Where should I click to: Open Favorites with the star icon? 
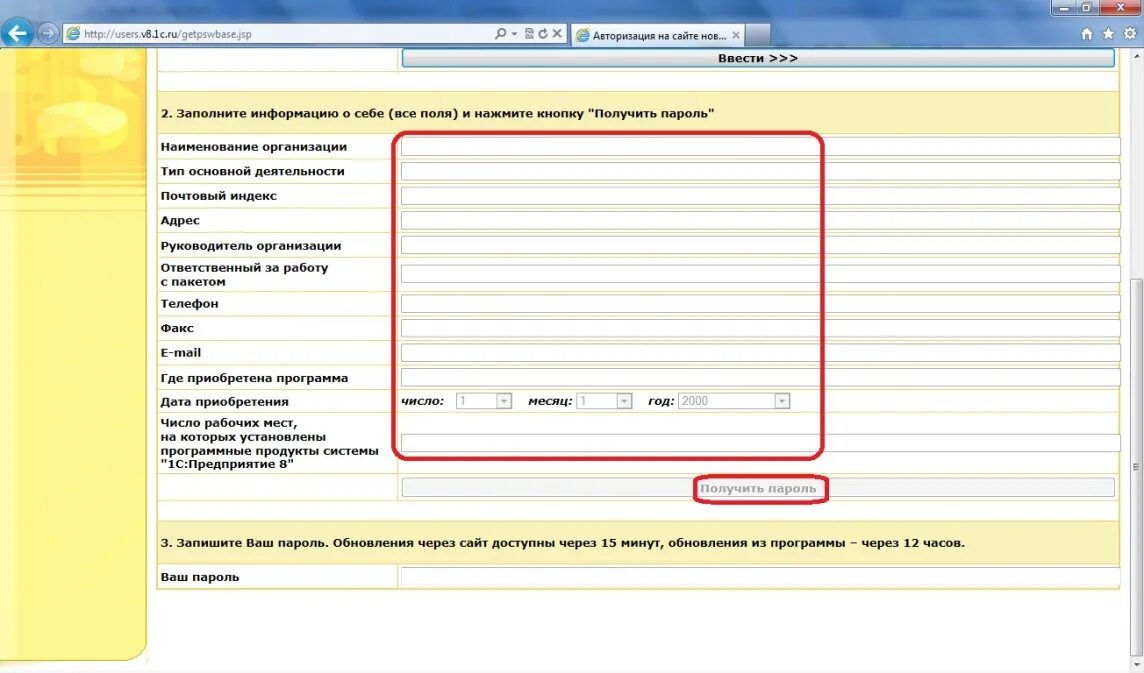[1108, 34]
